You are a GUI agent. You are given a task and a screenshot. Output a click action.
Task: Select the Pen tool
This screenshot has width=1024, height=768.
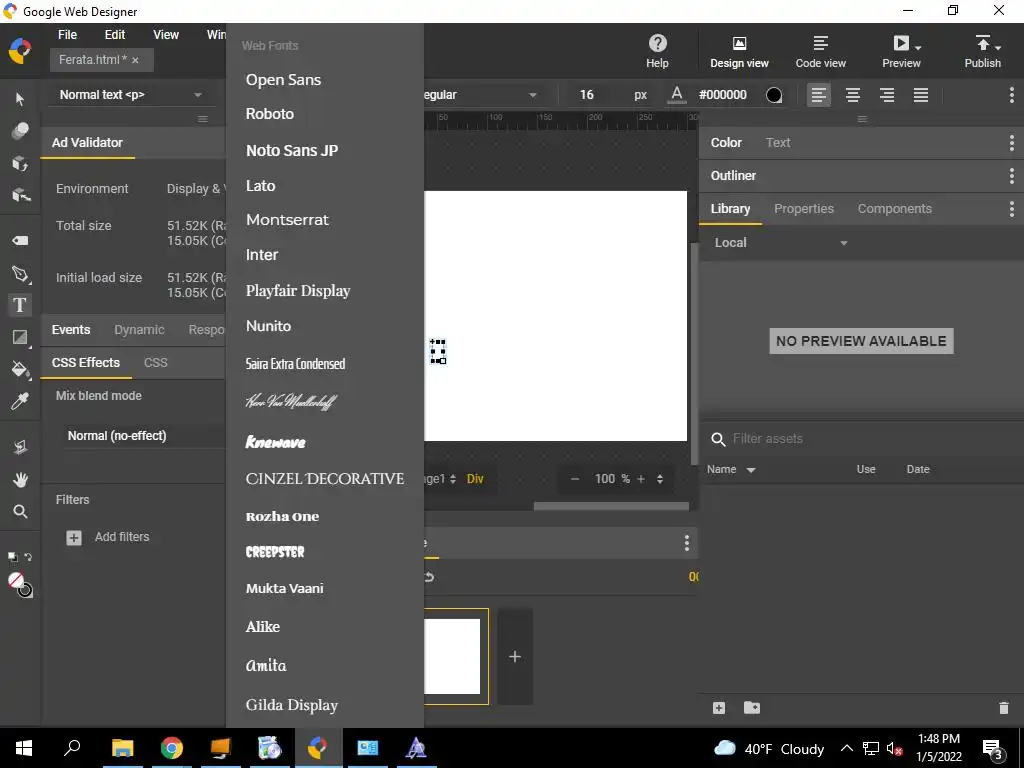coord(20,274)
